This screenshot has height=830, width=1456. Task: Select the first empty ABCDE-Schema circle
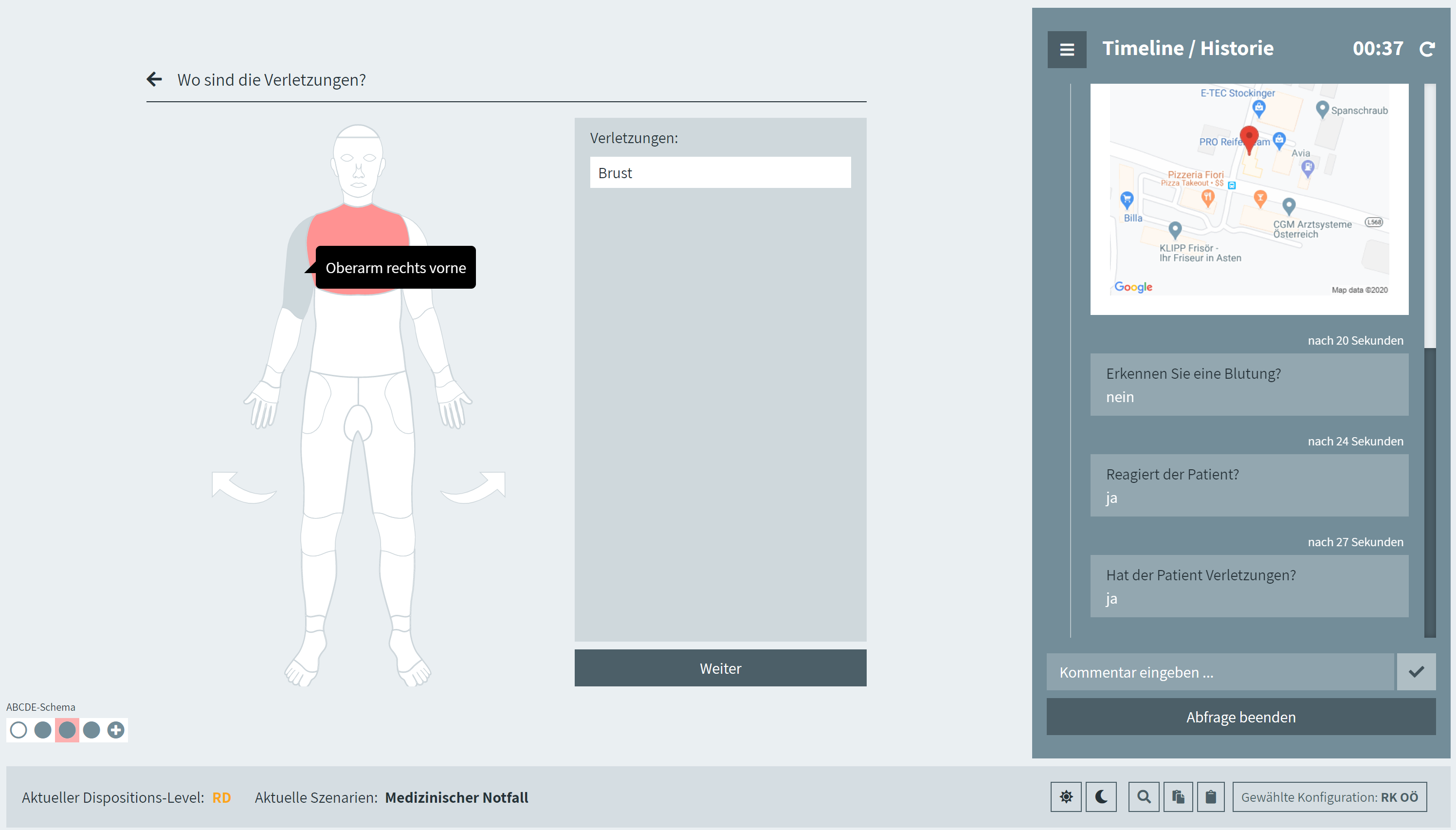(18, 730)
